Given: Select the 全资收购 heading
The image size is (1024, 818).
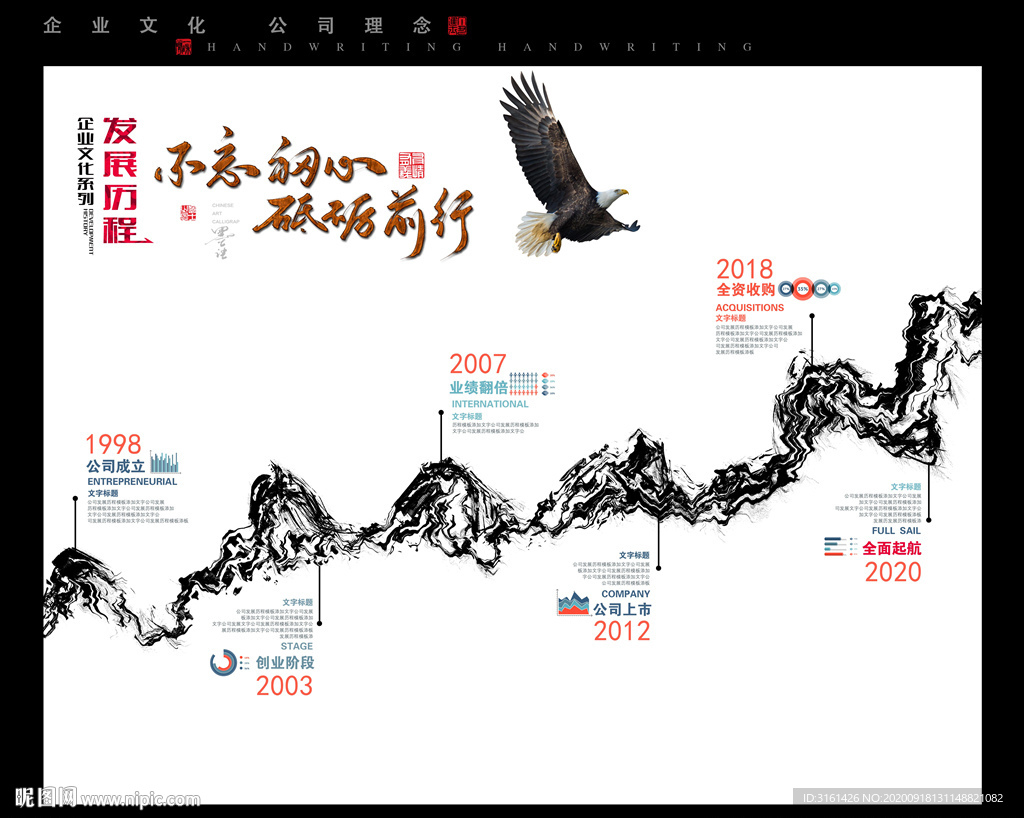Looking at the screenshot, I should (746, 289).
